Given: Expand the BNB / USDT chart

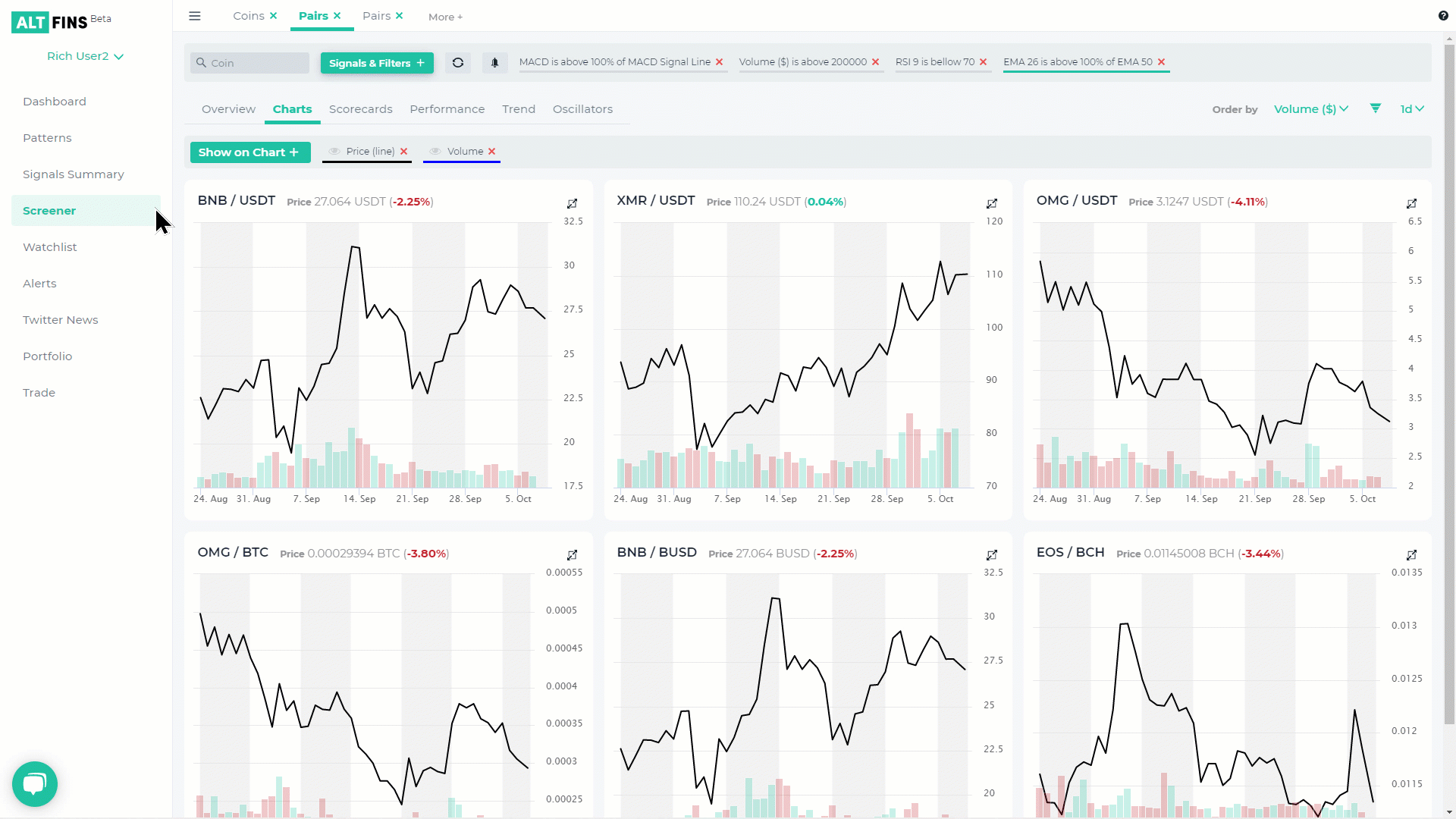Looking at the screenshot, I should [x=573, y=203].
